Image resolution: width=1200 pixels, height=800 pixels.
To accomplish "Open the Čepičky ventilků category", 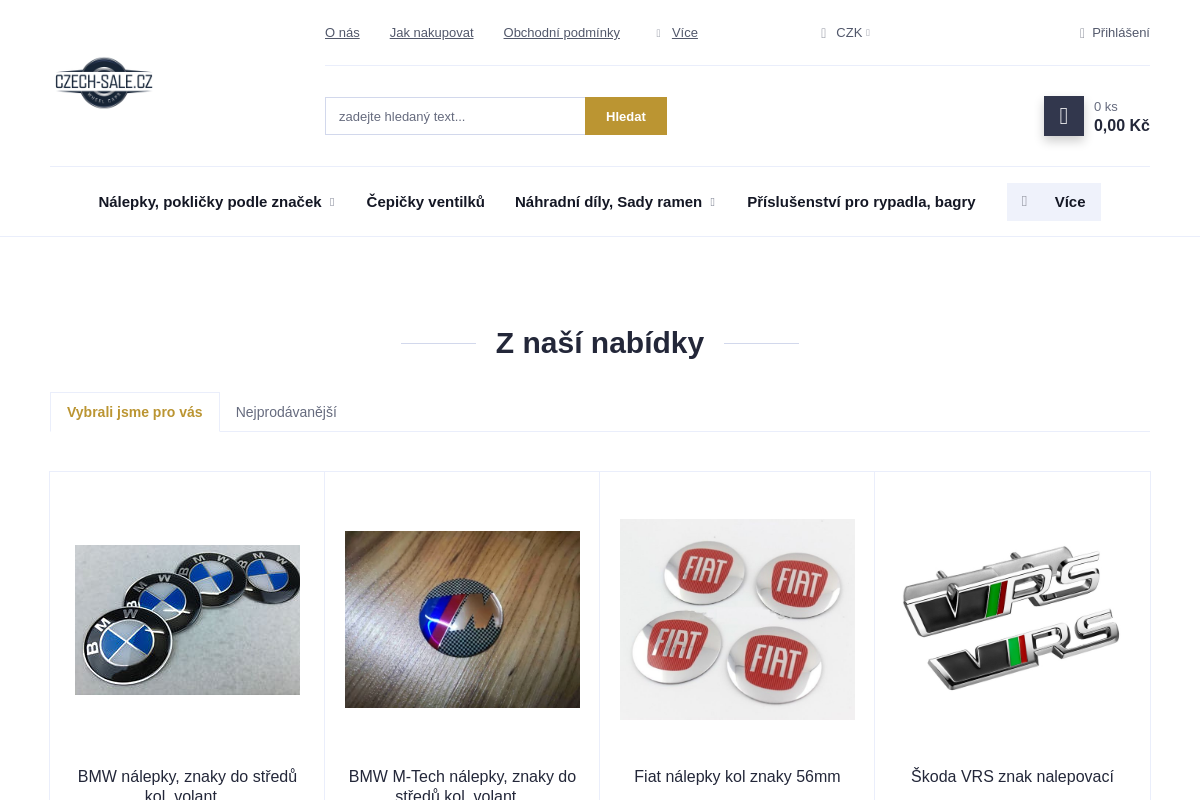I will tap(426, 202).
